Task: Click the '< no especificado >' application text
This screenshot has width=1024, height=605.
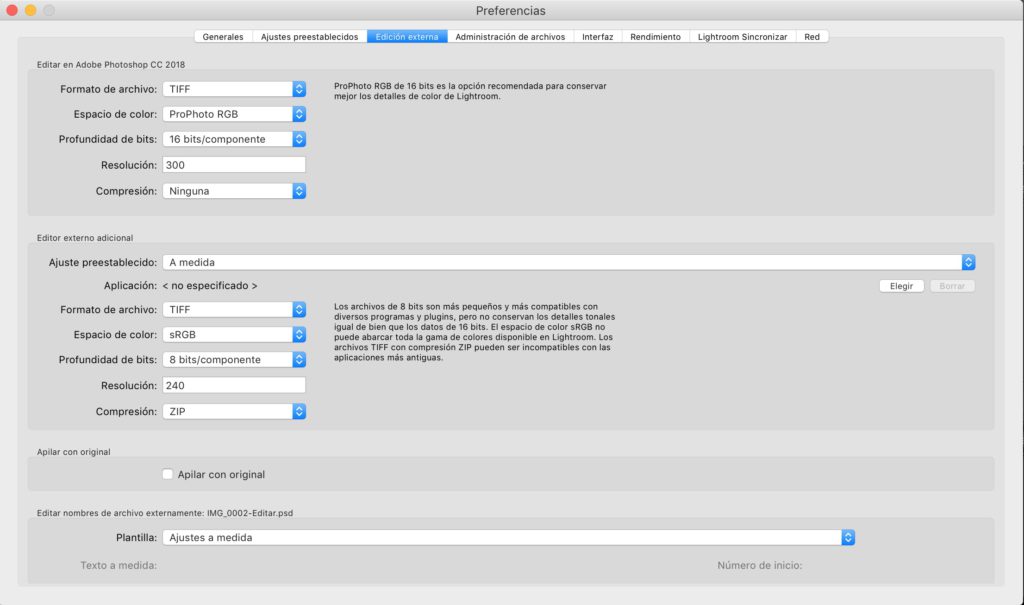Action: (210, 286)
